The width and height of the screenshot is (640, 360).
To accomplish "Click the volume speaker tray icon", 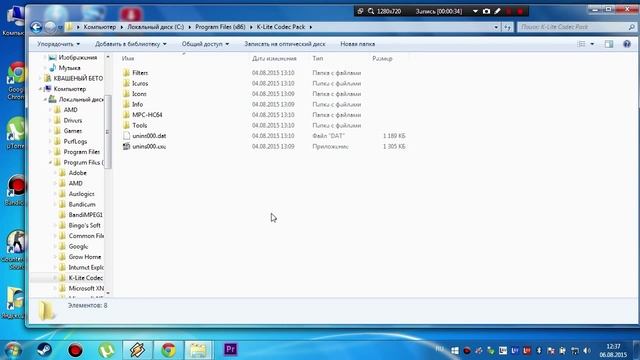I will (x=587, y=351).
